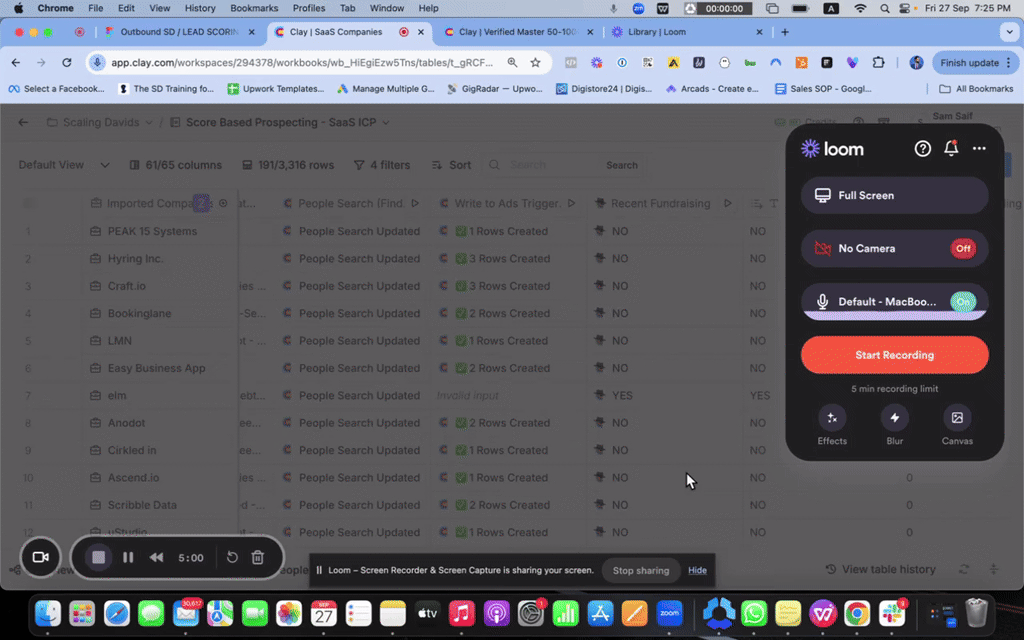
Task: Delete recording with trash icon
Action: click(x=258, y=557)
